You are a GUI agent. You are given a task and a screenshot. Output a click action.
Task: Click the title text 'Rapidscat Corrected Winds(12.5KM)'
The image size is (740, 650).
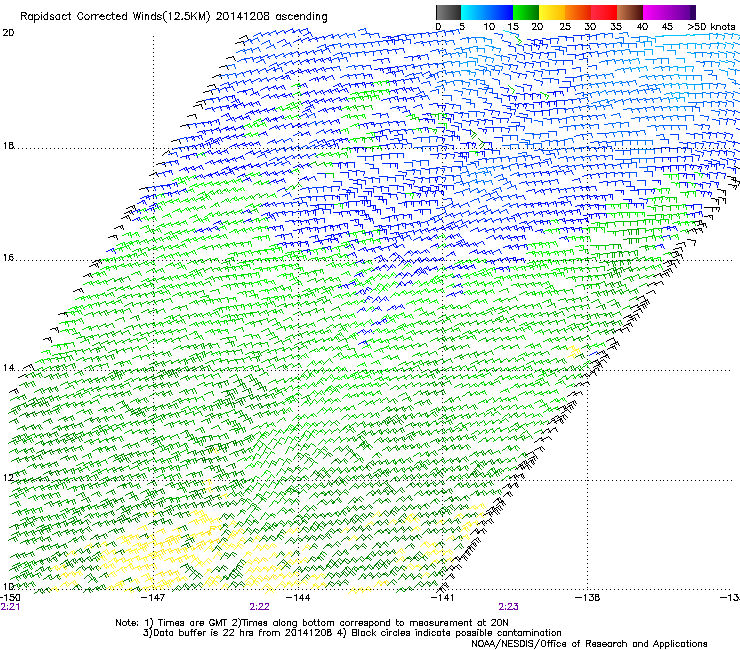[x=115, y=17]
